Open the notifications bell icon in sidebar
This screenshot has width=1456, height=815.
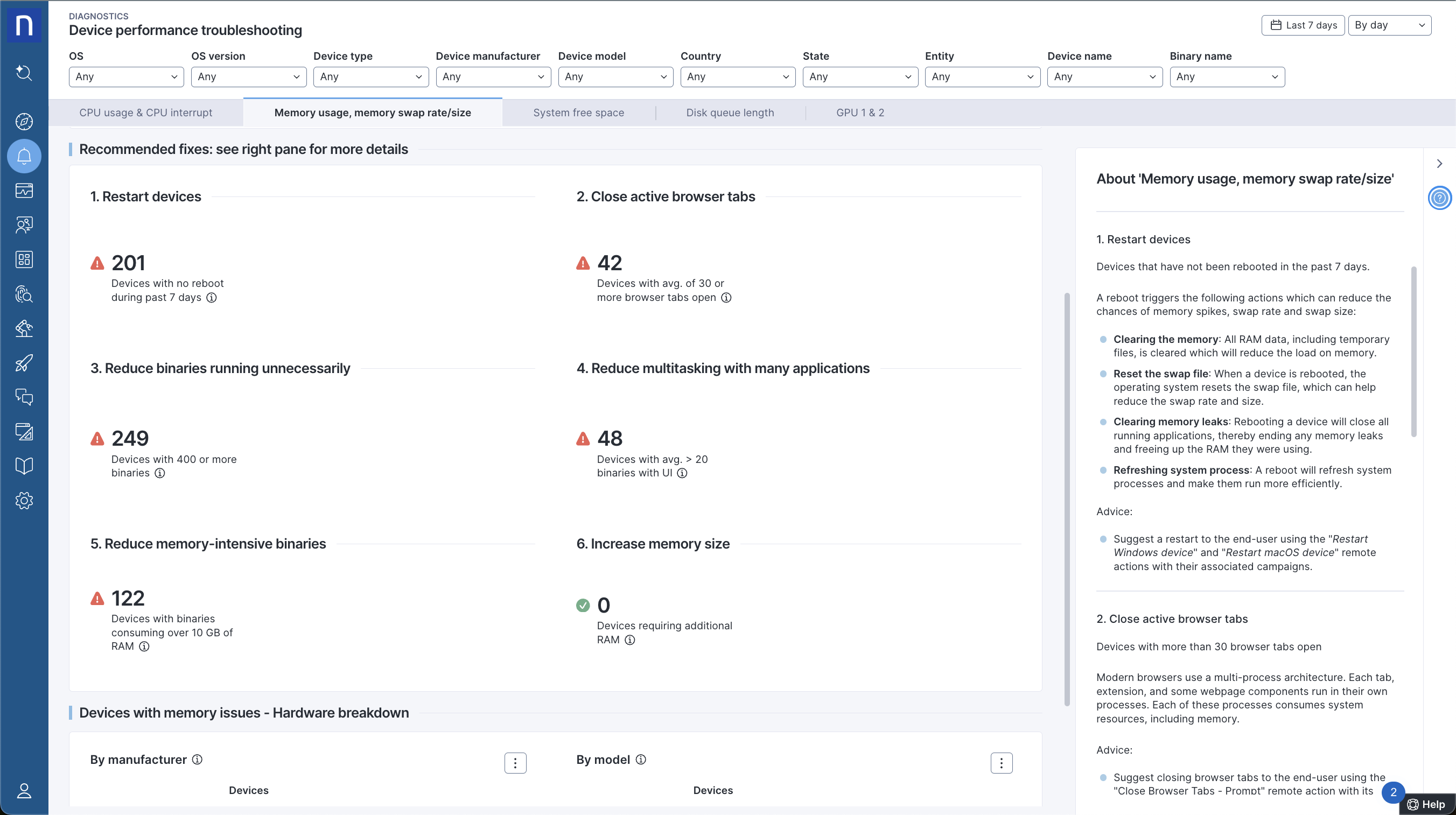click(x=24, y=156)
